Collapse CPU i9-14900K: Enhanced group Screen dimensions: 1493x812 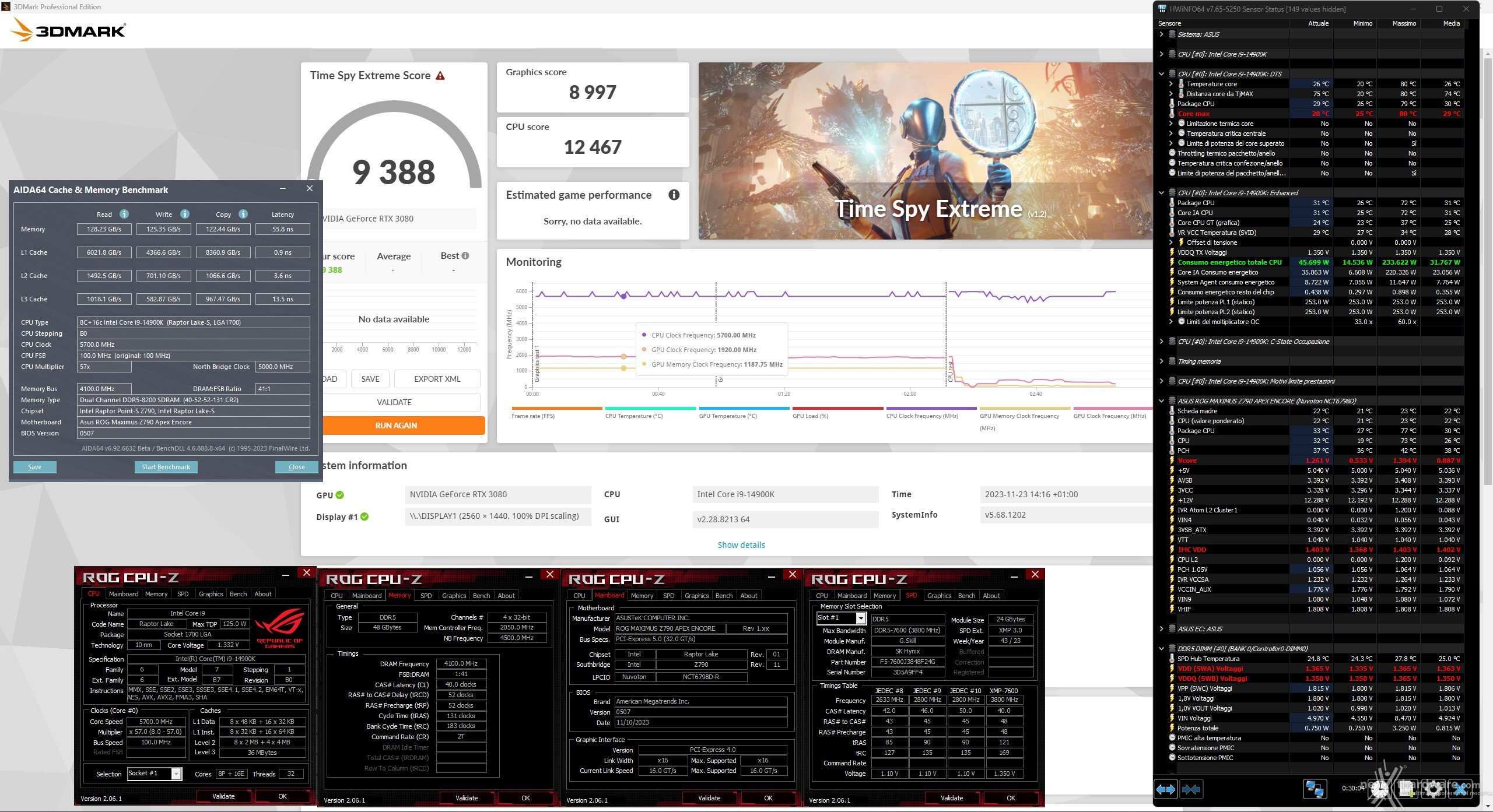coord(1161,193)
